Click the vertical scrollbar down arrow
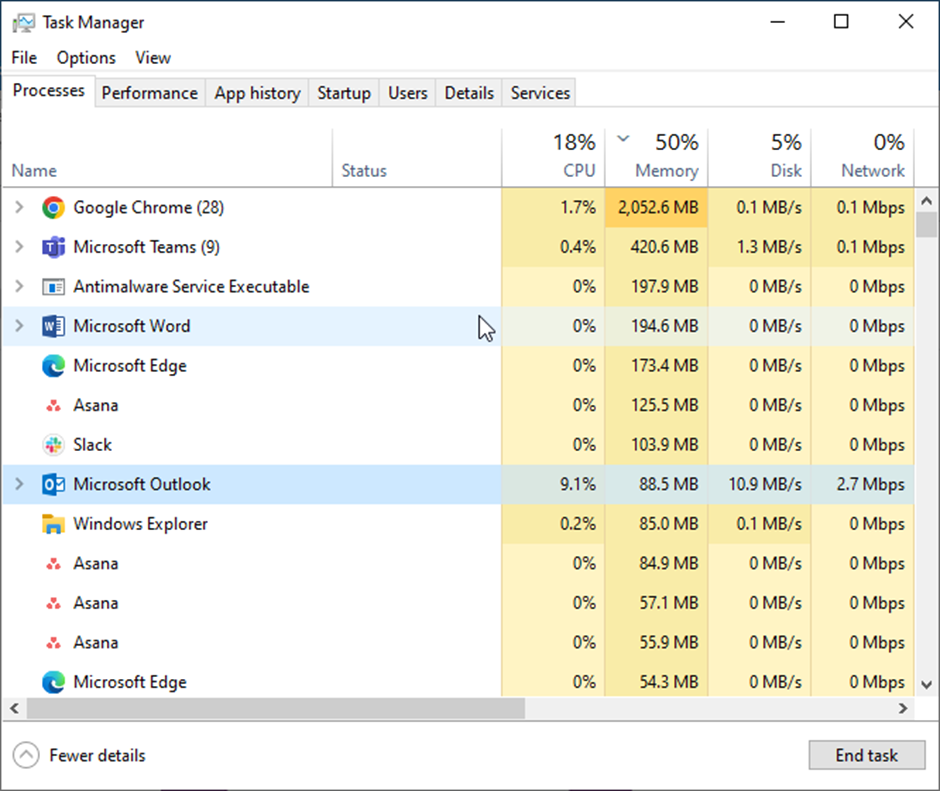This screenshot has width=940, height=791. [927, 685]
